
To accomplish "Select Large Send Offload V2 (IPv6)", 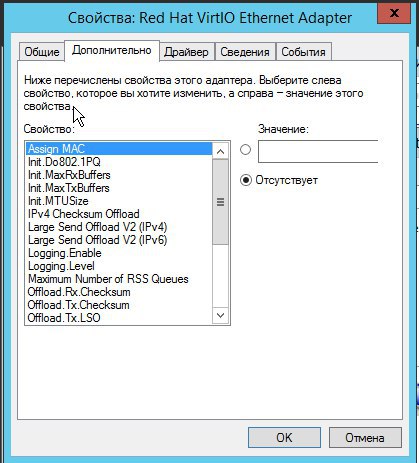I will (x=119, y=240).
